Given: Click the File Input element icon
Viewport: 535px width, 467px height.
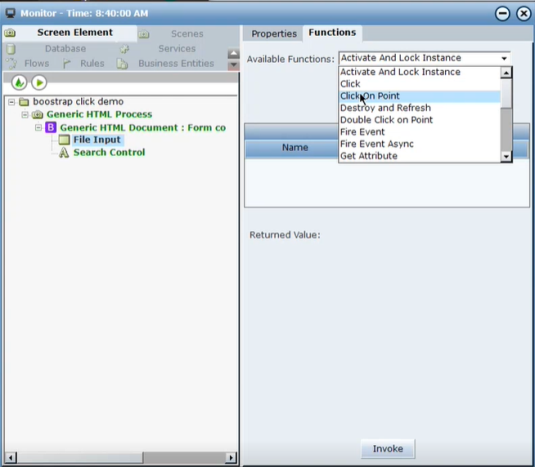Looking at the screenshot, I should click(64, 140).
